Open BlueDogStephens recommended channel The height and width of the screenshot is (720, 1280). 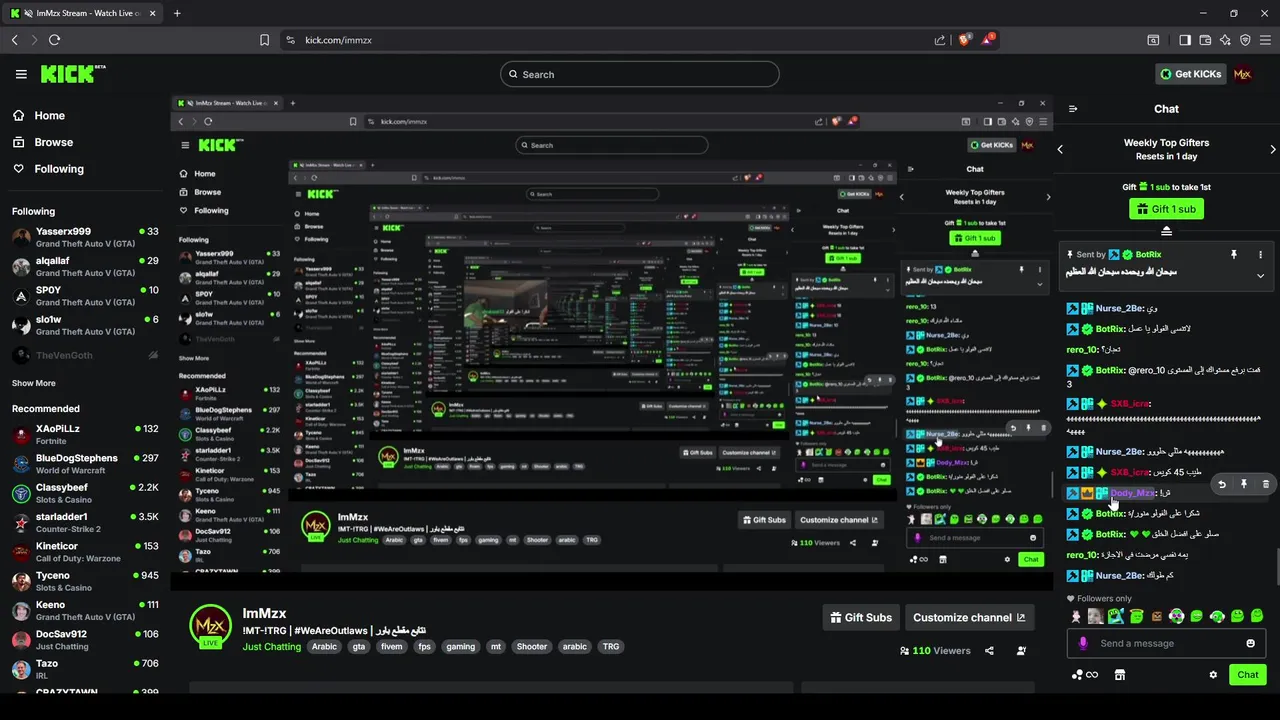[85, 464]
